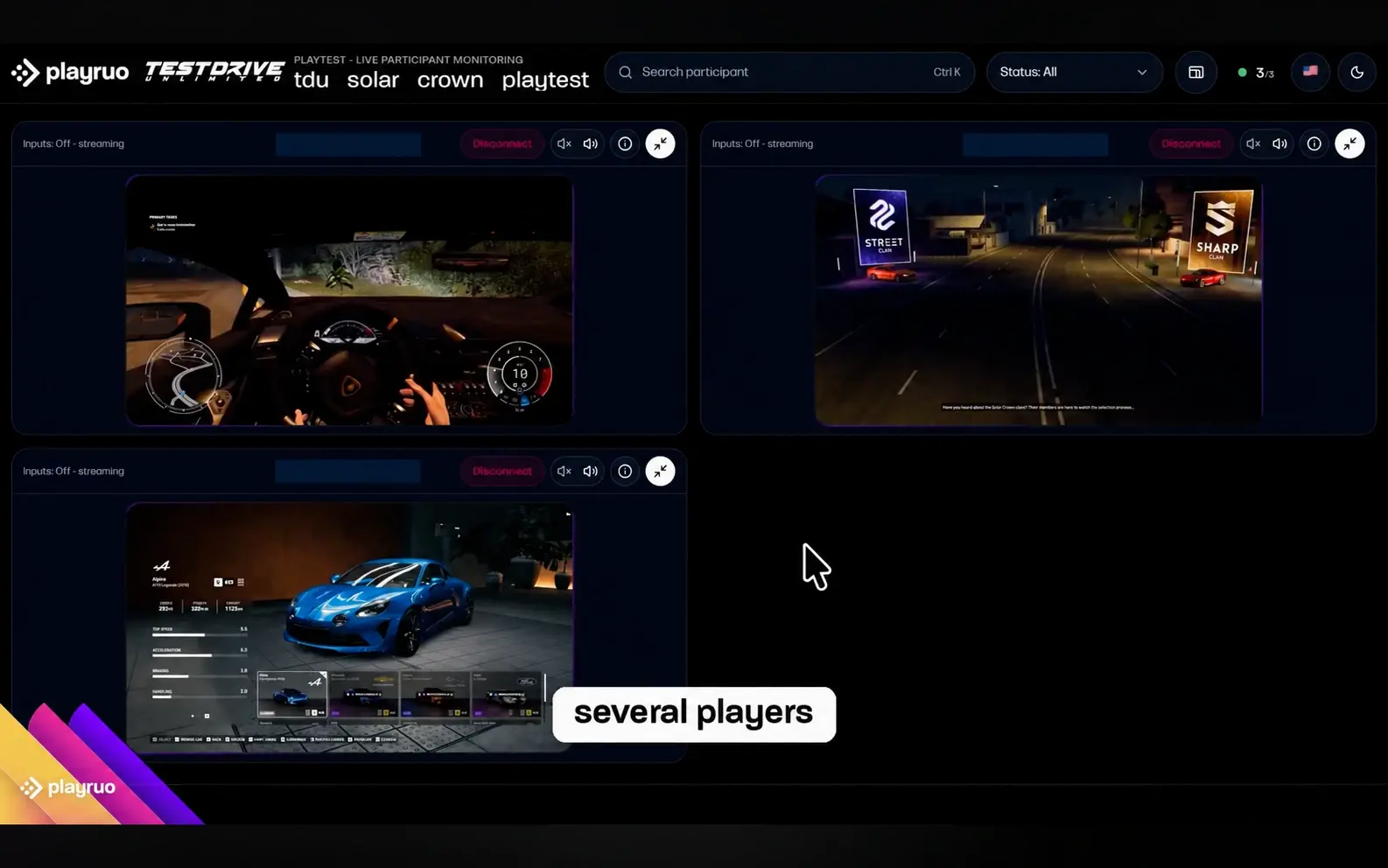Open the US flag language selector
Image resolution: width=1388 pixels, height=868 pixels.
point(1310,72)
